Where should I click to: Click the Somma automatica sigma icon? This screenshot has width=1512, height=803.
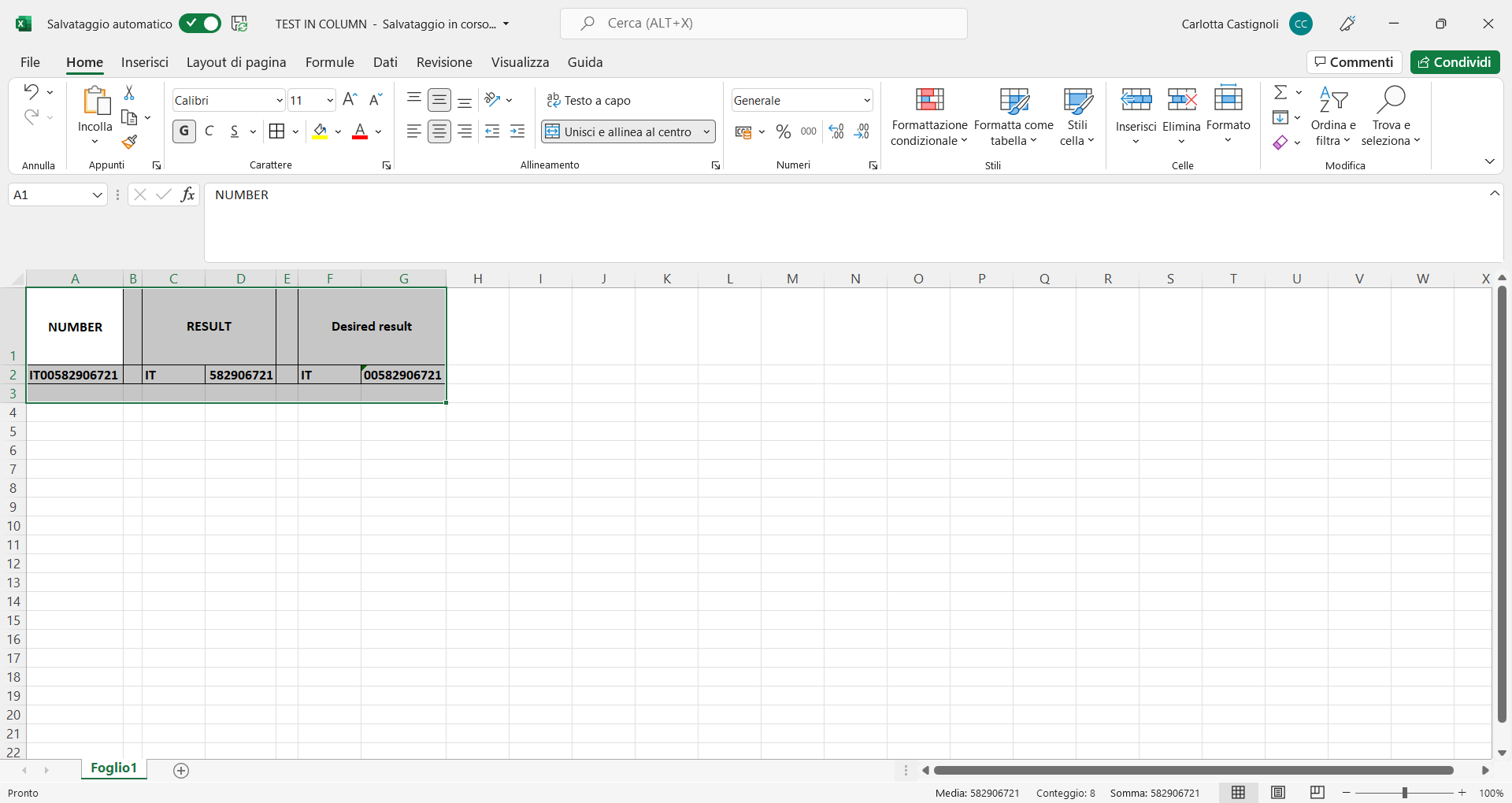1280,91
